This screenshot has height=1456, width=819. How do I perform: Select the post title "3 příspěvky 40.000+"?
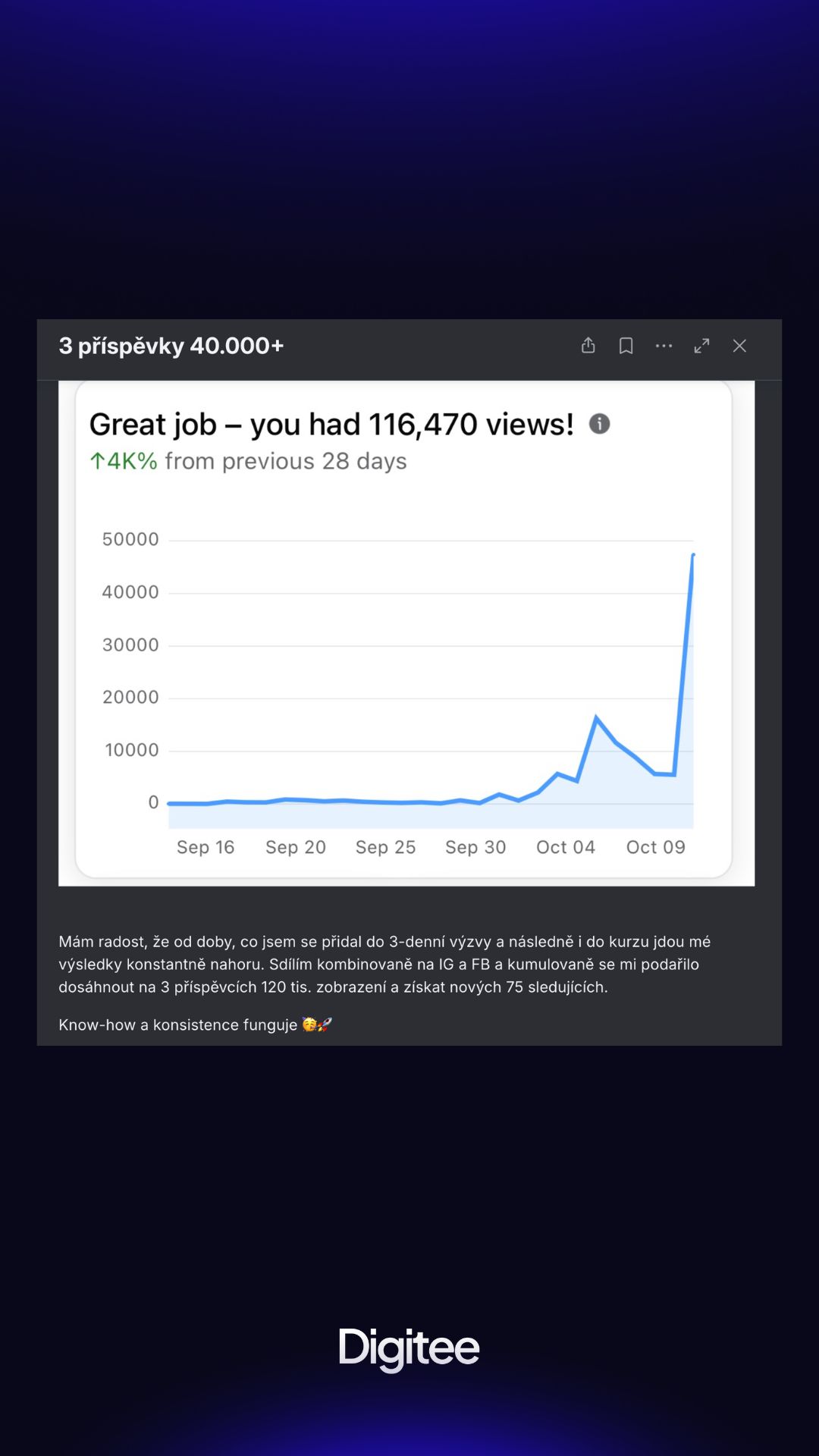pos(171,346)
